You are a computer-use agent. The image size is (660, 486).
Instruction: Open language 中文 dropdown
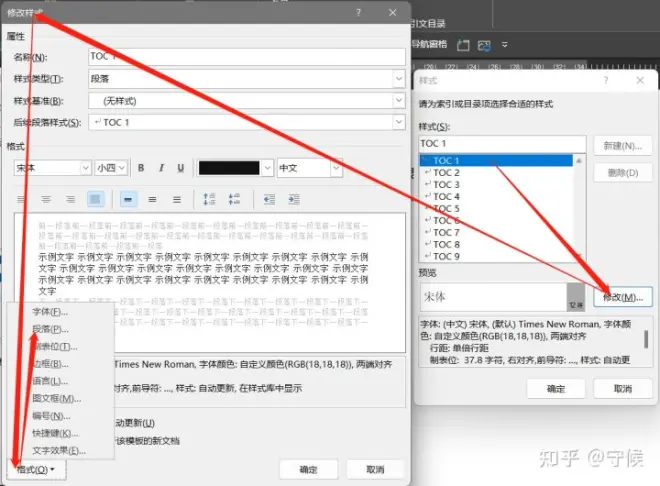coord(336,168)
